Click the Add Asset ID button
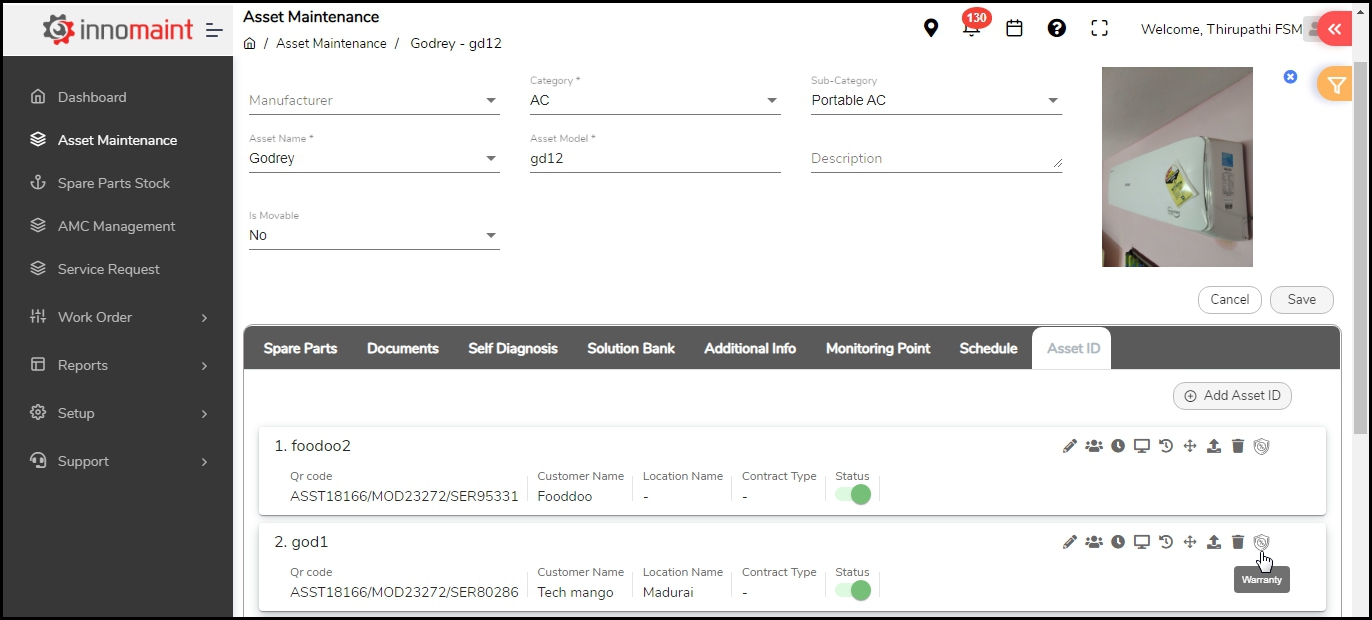The height and width of the screenshot is (620, 1372). click(x=1232, y=396)
